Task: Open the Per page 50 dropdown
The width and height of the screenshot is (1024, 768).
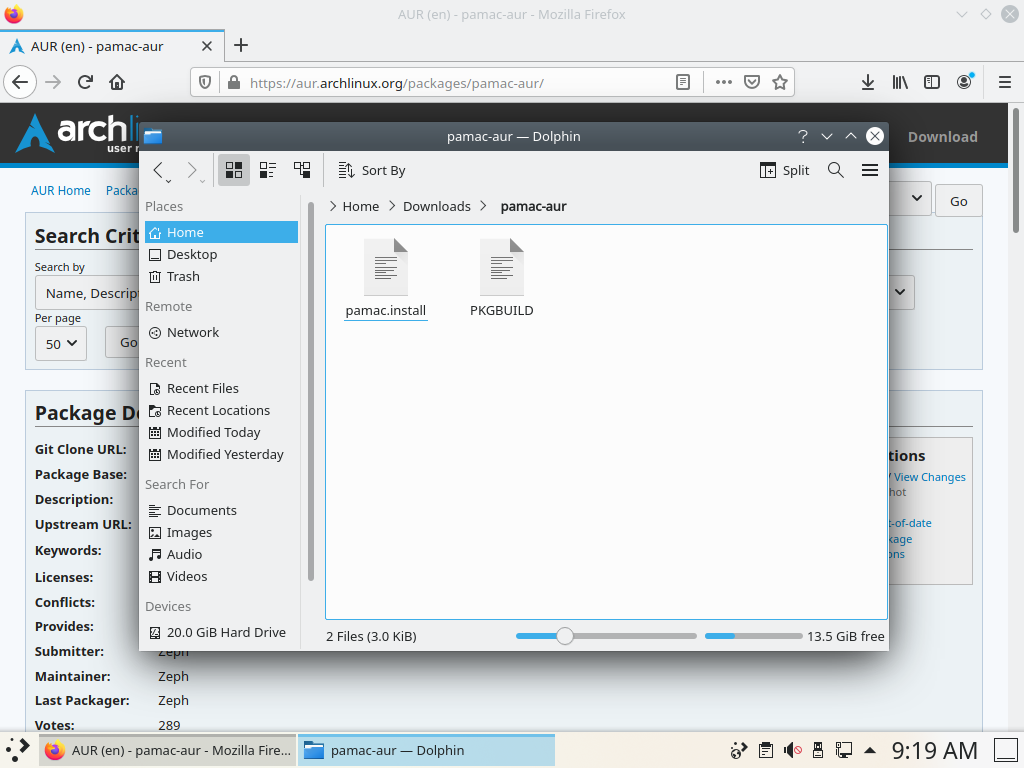Action: (61, 344)
